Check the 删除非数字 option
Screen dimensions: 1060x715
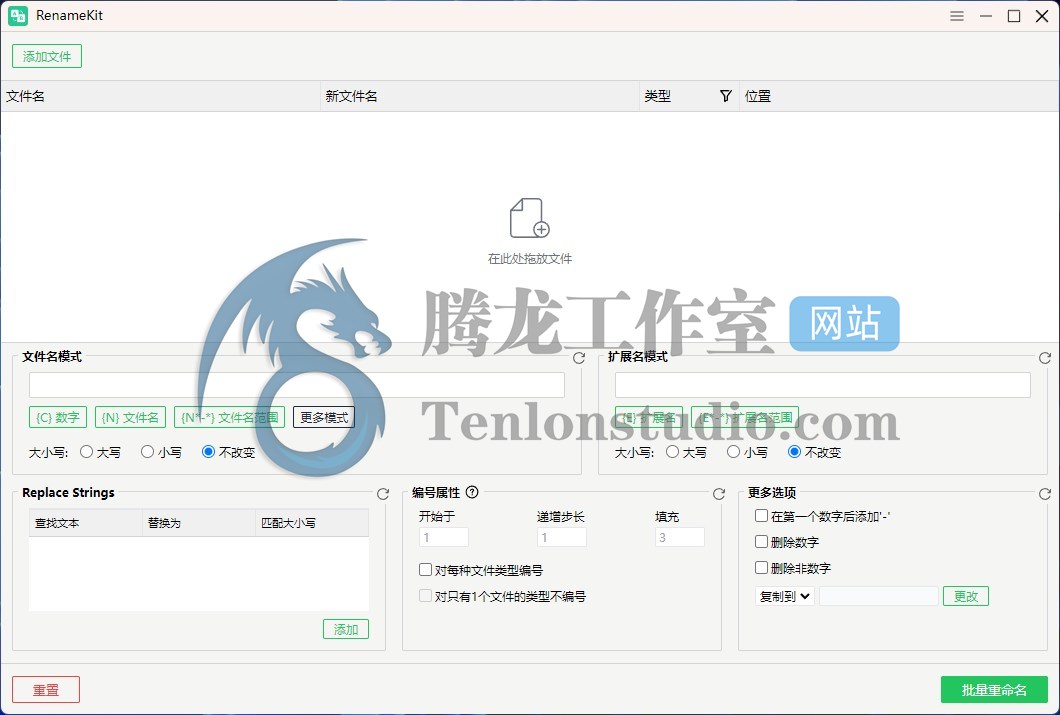click(762, 568)
